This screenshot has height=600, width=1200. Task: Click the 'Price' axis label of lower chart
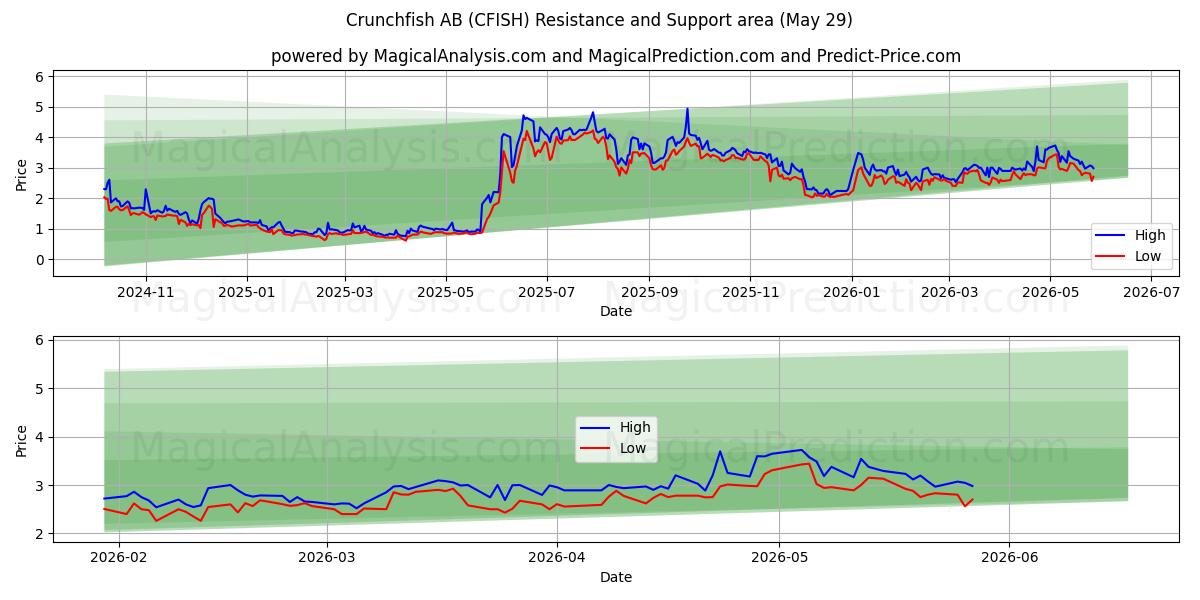tap(22, 439)
